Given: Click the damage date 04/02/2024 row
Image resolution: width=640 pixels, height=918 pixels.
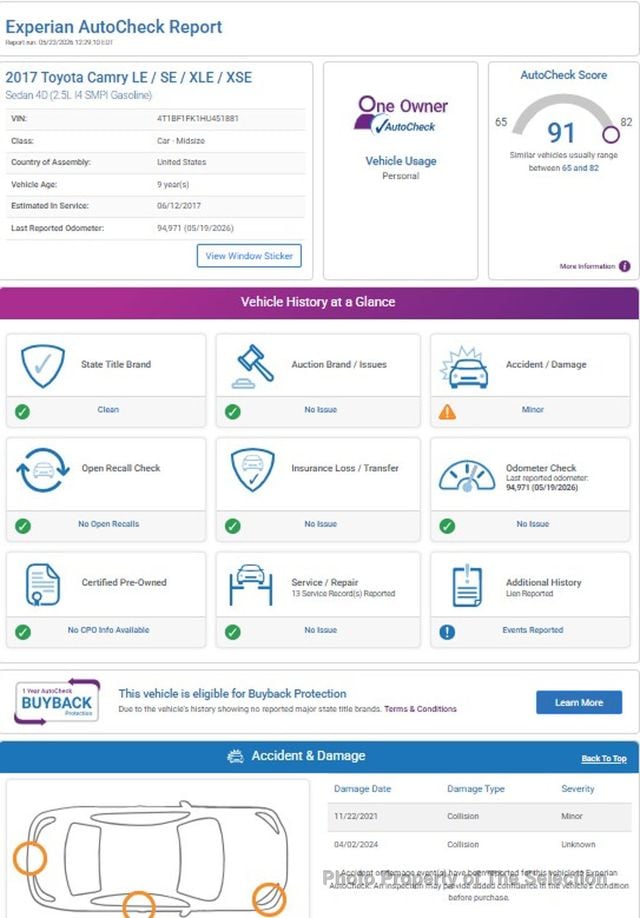Looking at the screenshot, I should coord(480,844).
